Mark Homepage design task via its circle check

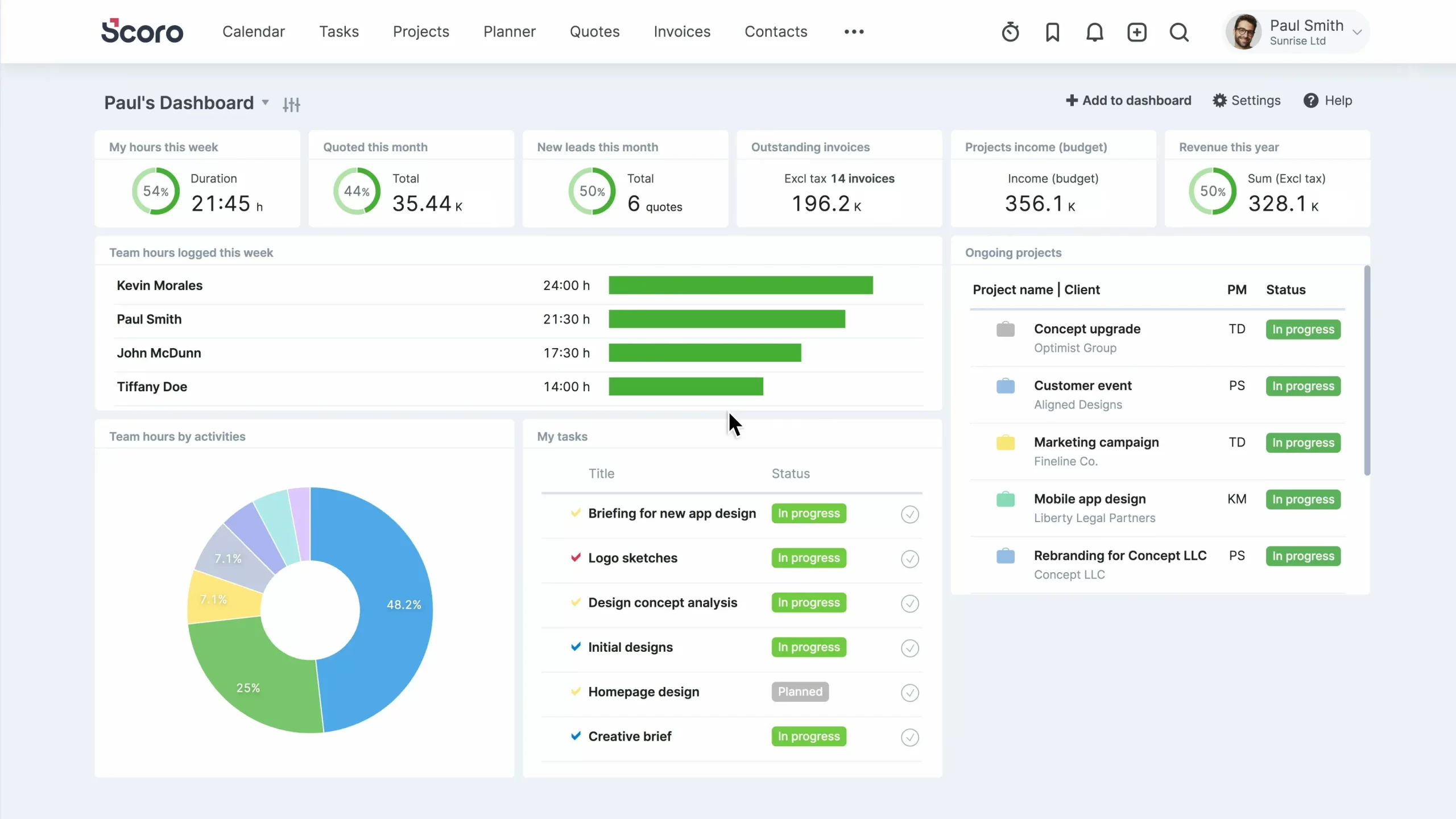click(x=909, y=693)
